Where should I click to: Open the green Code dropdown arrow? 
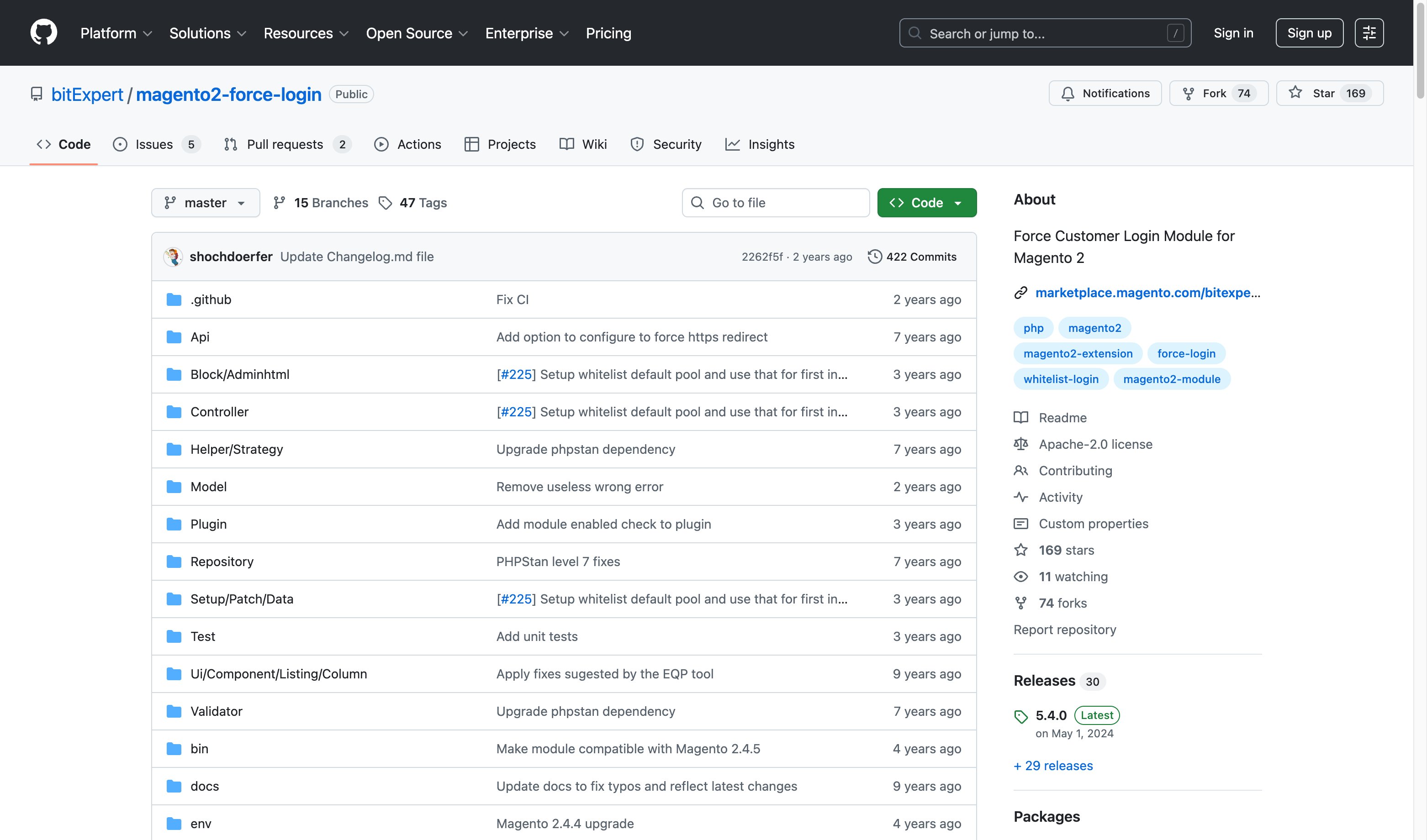pyautogui.click(x=959, y=203)
